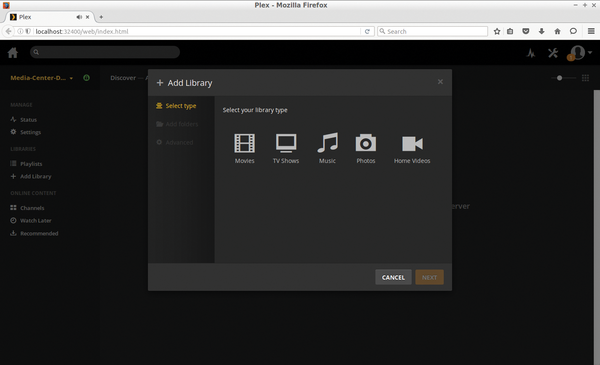Click the green server status icon

click(86, 78)
